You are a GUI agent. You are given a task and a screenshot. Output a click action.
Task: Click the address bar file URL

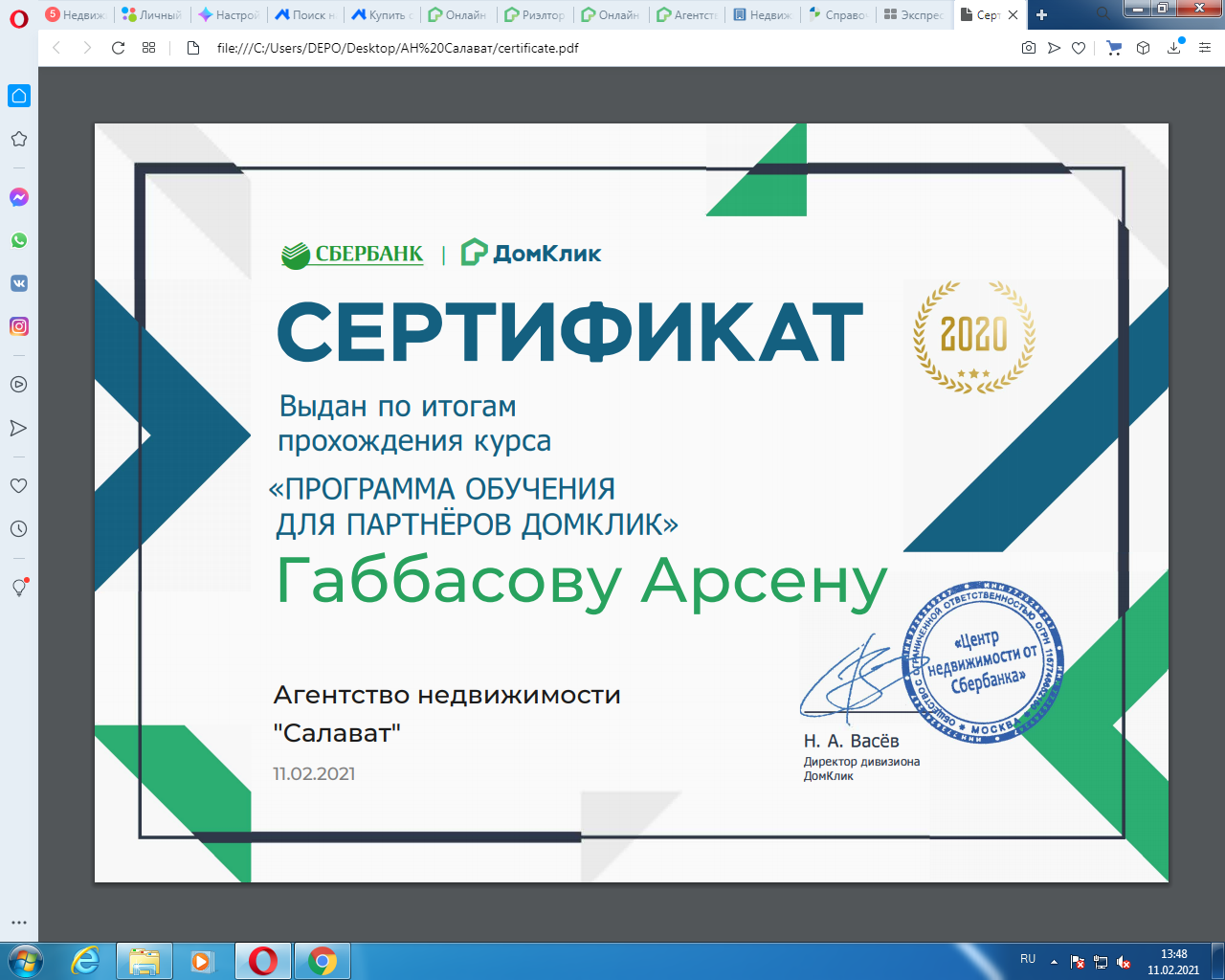397,48
